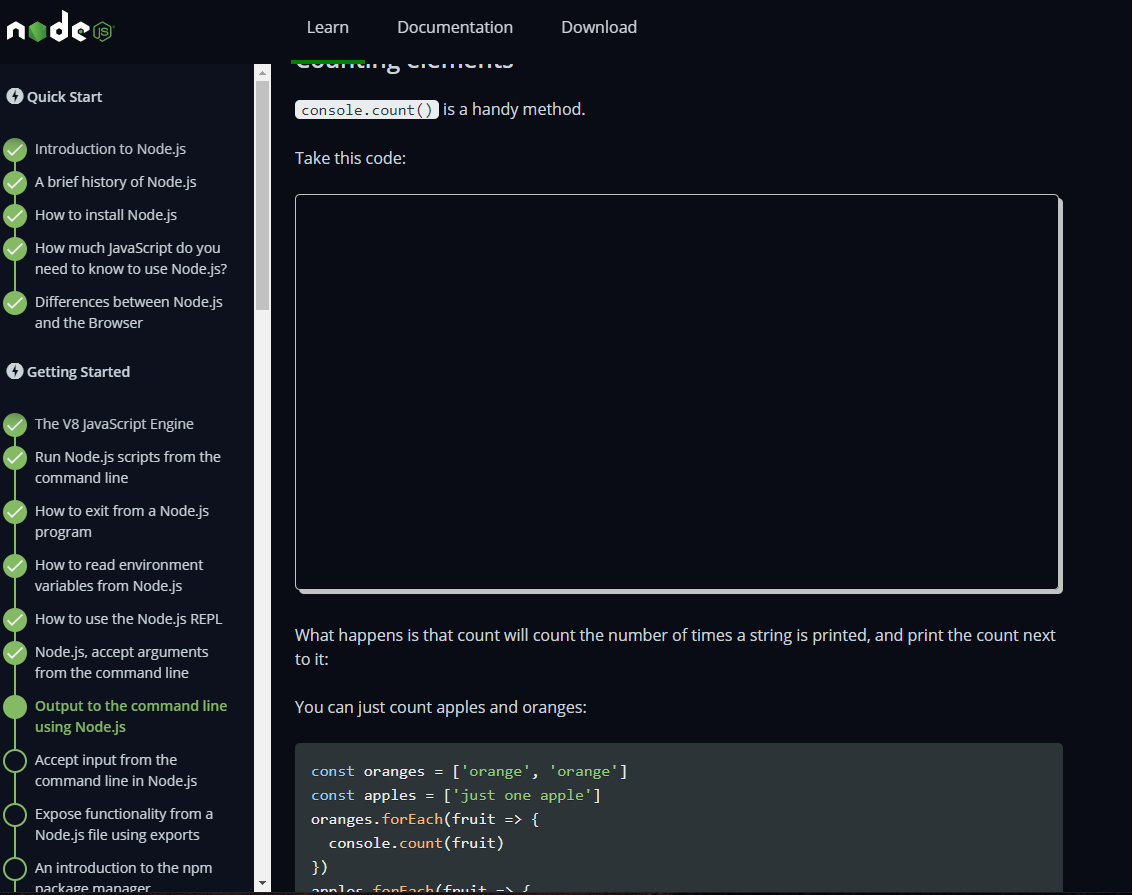Click empty circle beside An introduction to the npm
This screenshot has width=1132, height=895.
15,869
